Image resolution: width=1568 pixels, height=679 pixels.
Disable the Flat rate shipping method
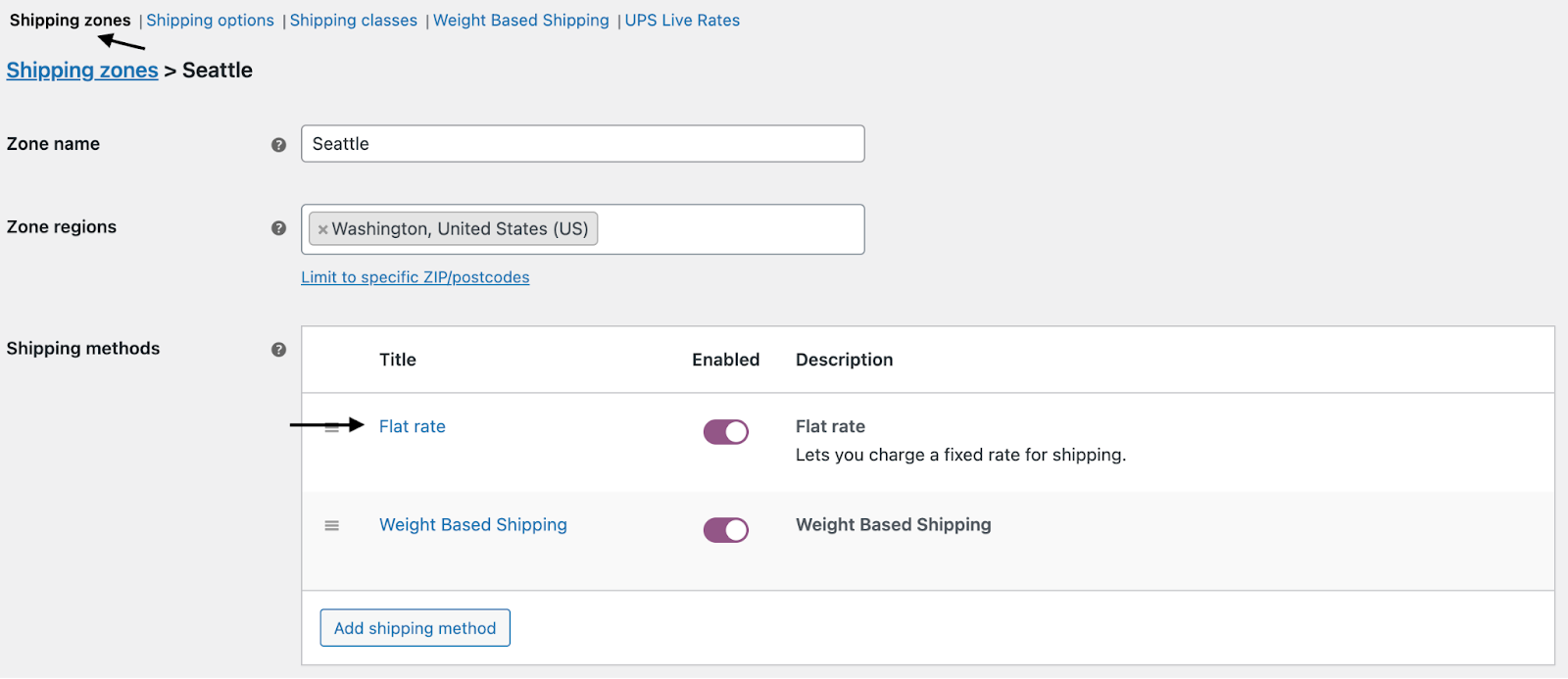click(x=725, y=431)
